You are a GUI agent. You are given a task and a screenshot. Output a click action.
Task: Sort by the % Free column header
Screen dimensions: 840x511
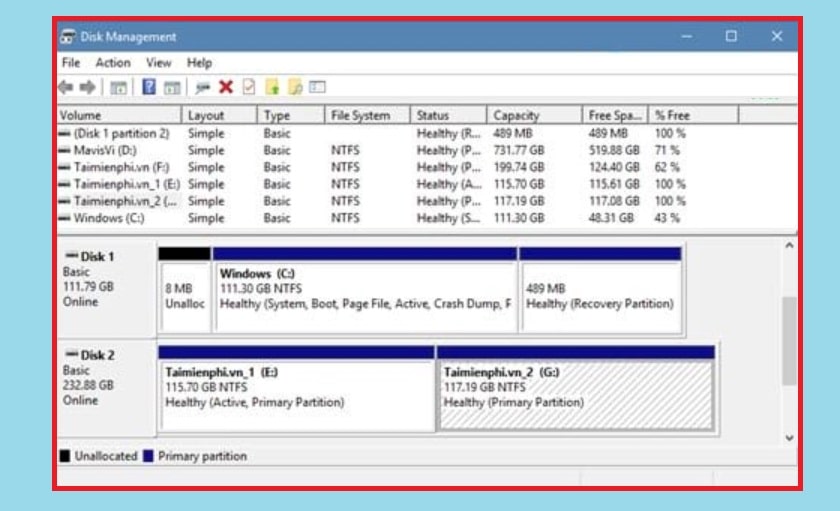pyautogui.click(x=694, y=115)
